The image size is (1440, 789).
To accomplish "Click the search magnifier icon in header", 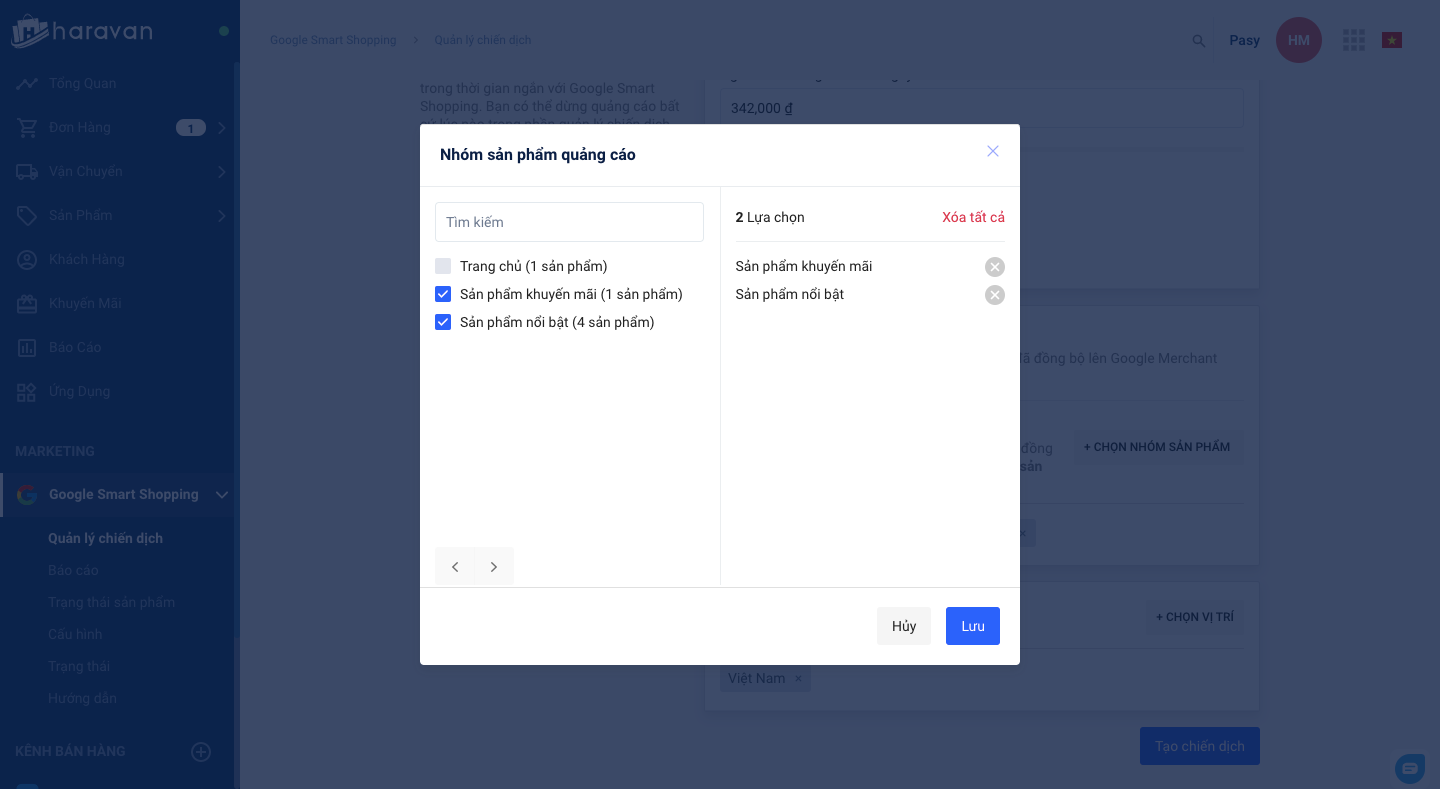I will coord(1198,41).
